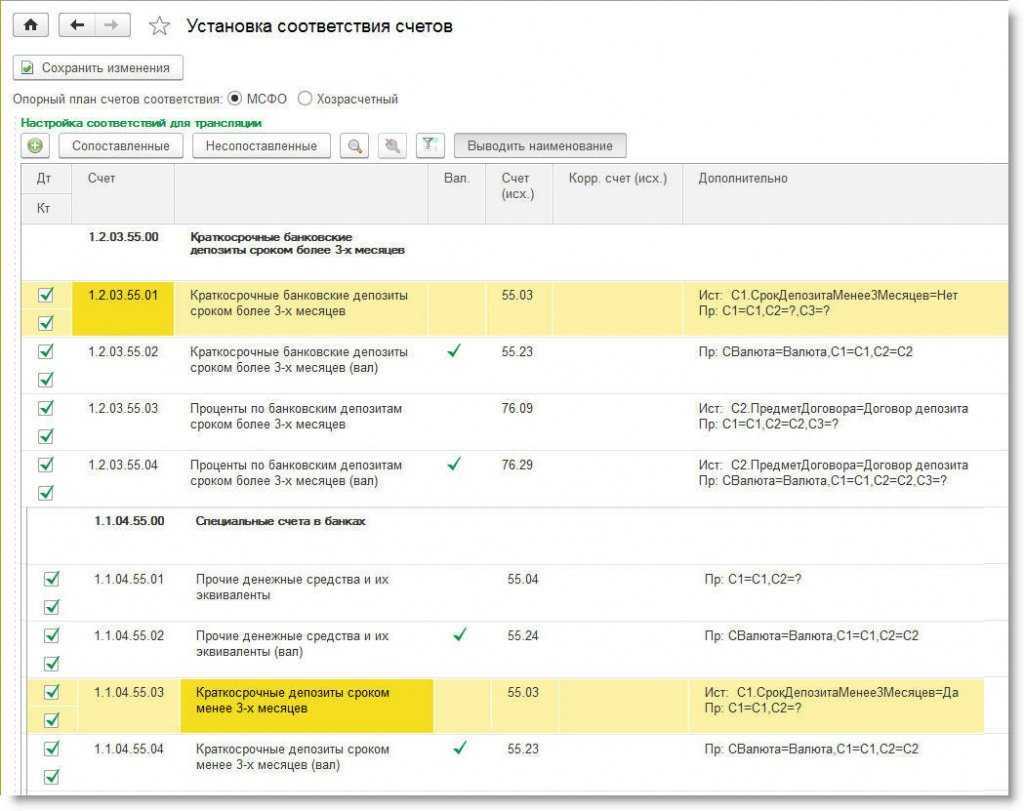Toggle the Выводить наименование button
1024x811 pixels.
(x=540, y=146)
